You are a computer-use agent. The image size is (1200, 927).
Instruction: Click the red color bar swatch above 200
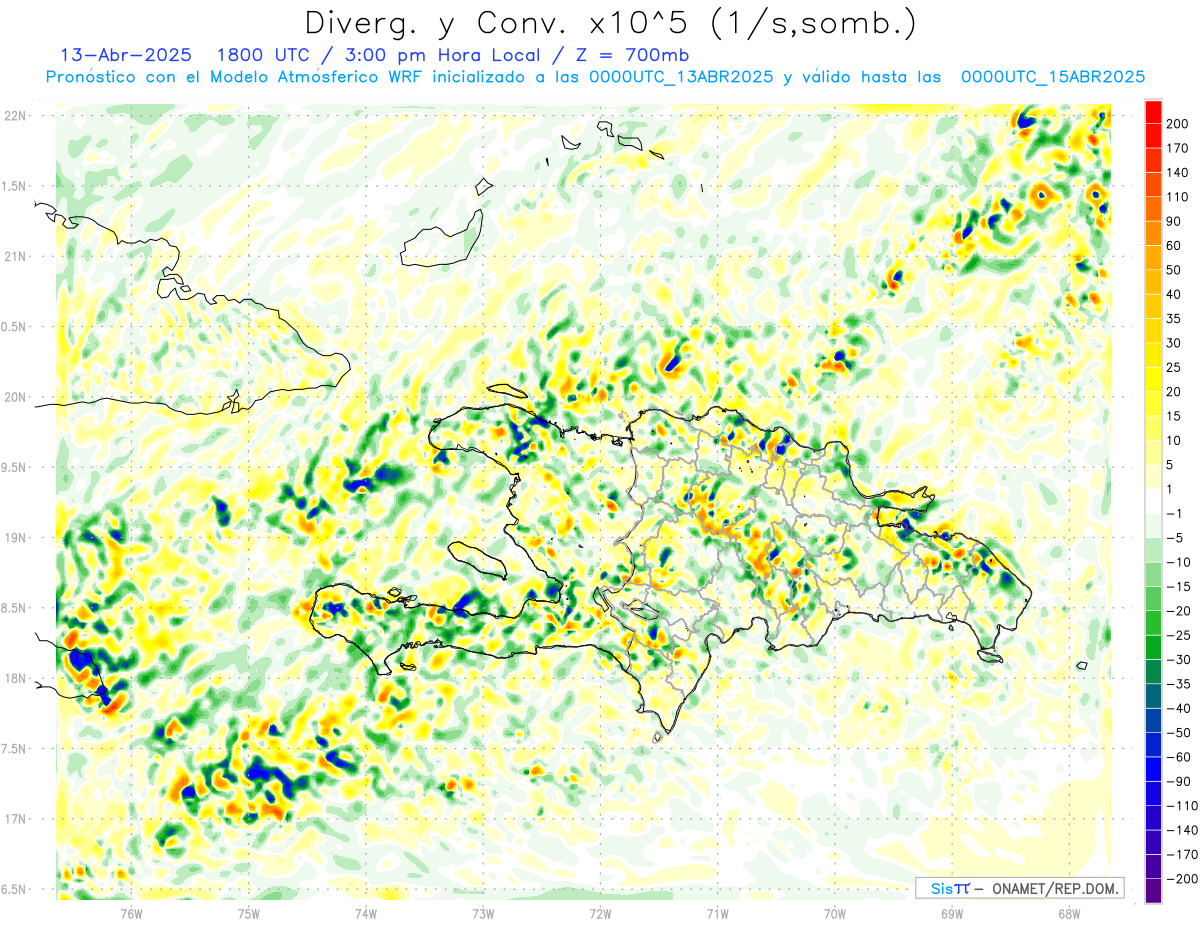[1153, 111]
